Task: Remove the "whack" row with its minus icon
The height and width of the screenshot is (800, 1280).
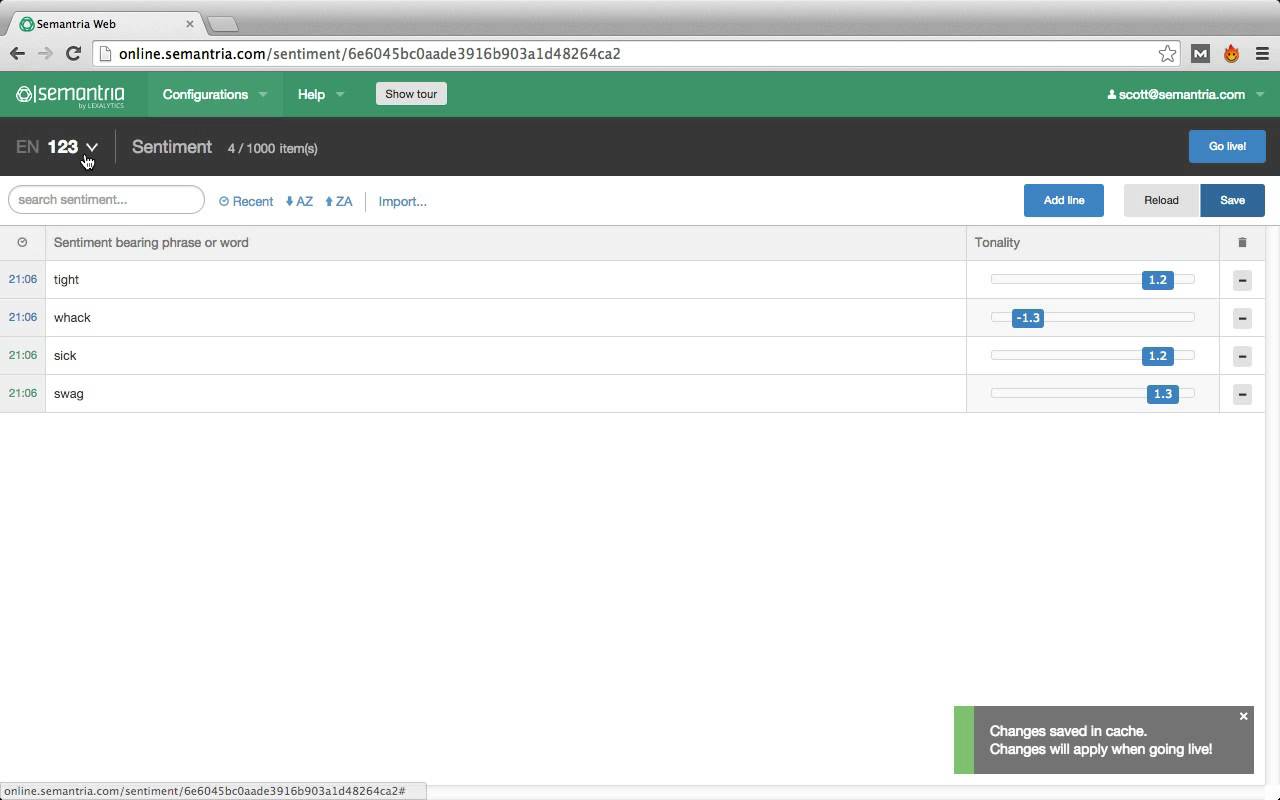Action: tap(1242, 318)
